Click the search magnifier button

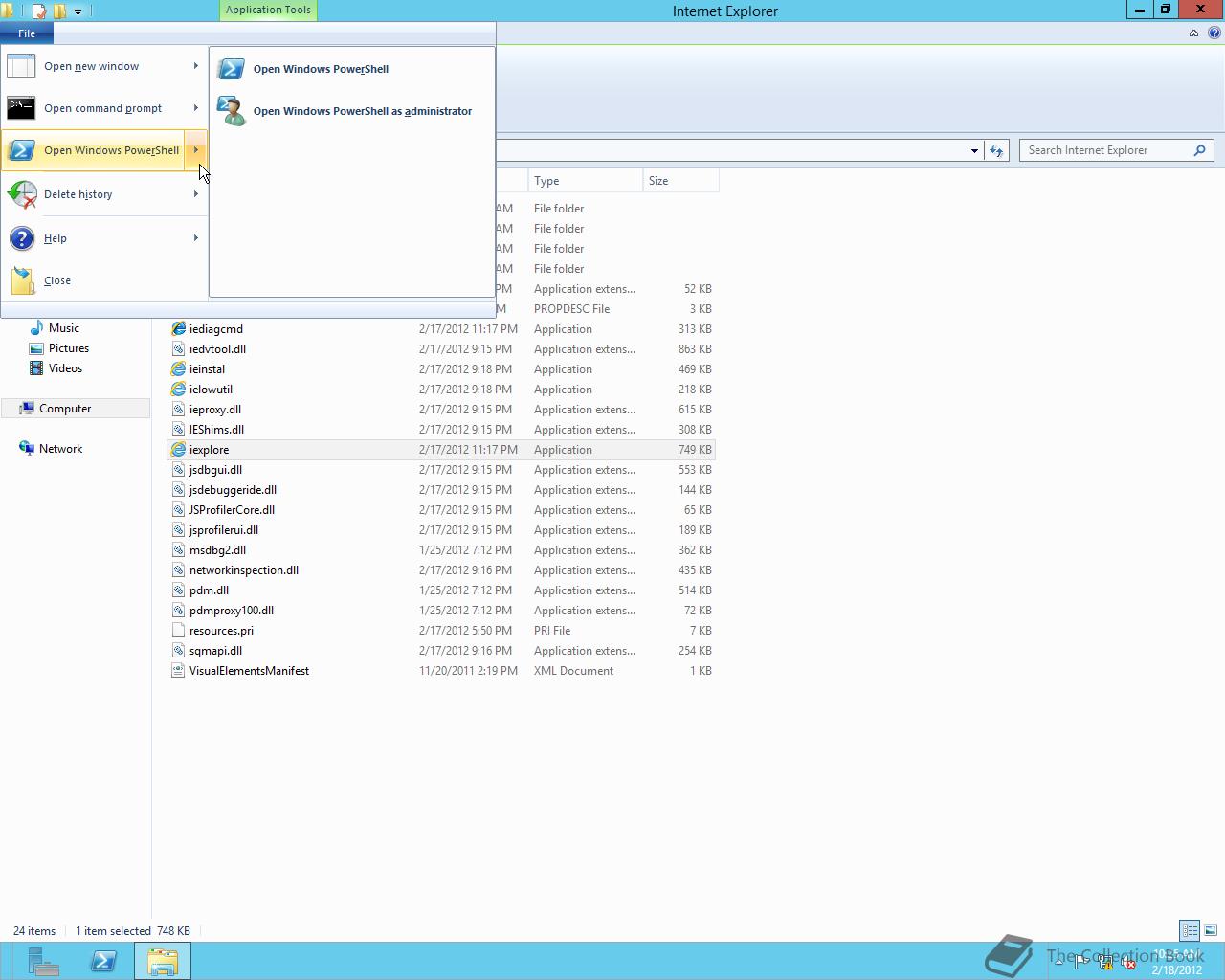1200,150
